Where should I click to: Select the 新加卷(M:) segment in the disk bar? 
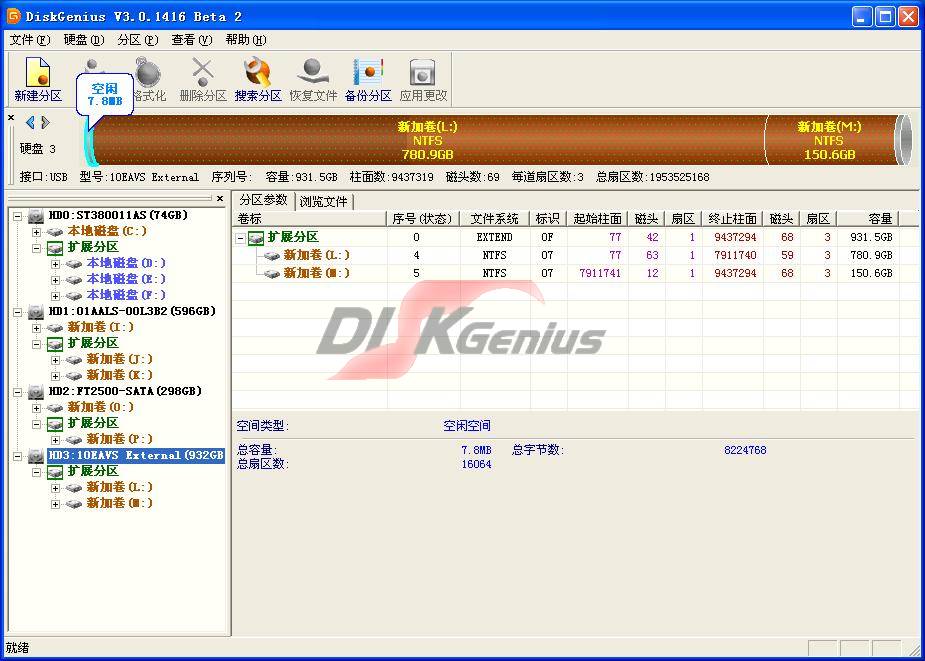tap(830, 140)
